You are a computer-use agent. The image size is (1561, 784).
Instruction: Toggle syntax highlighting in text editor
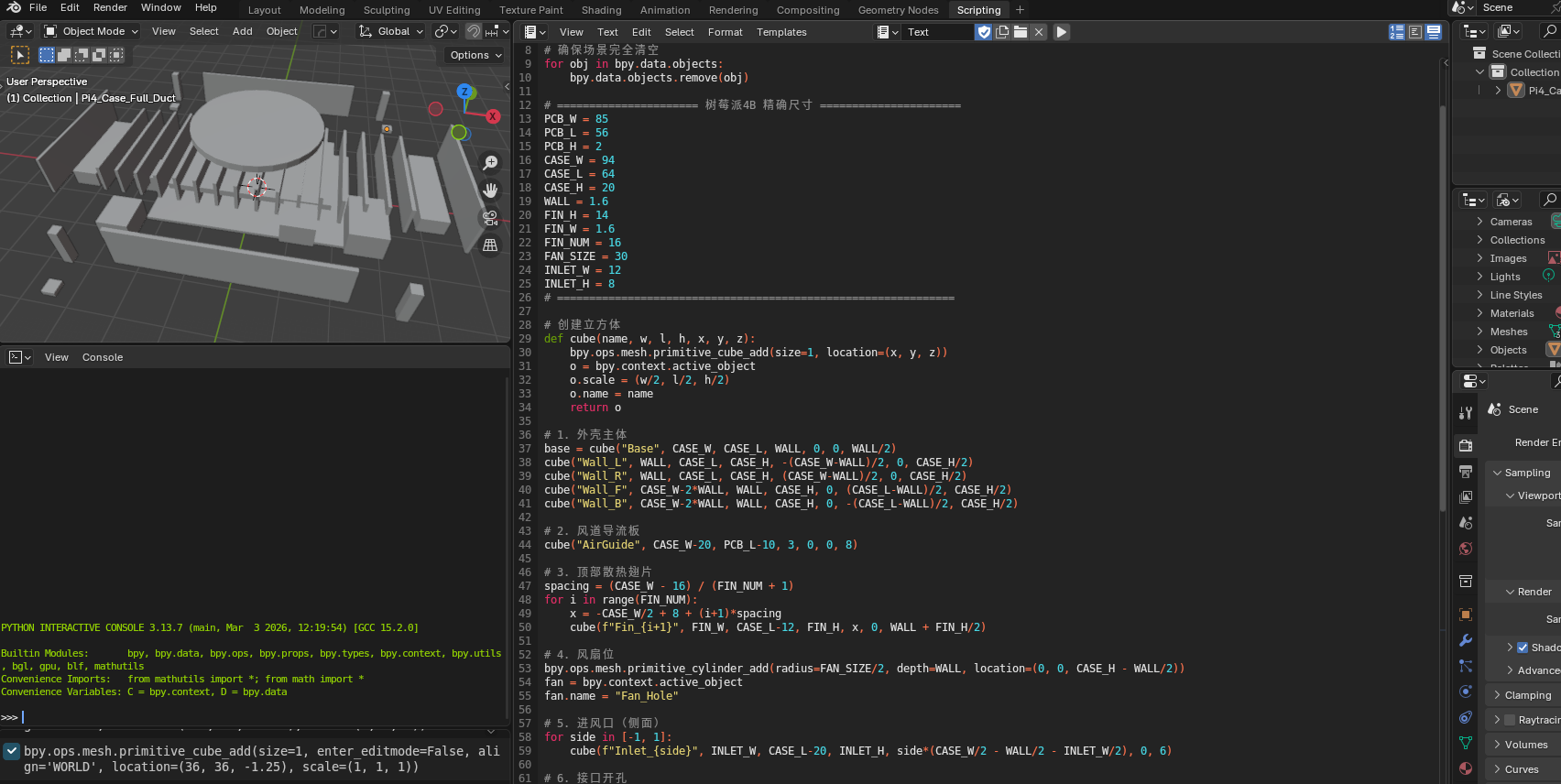coord(1434,32)
